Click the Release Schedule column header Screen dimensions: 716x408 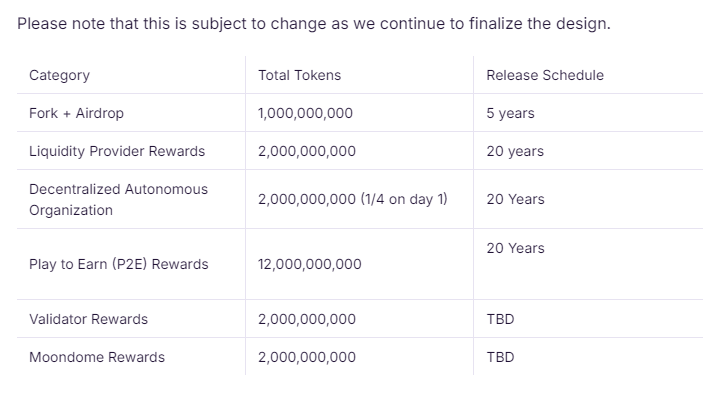(x=545, y=75)
